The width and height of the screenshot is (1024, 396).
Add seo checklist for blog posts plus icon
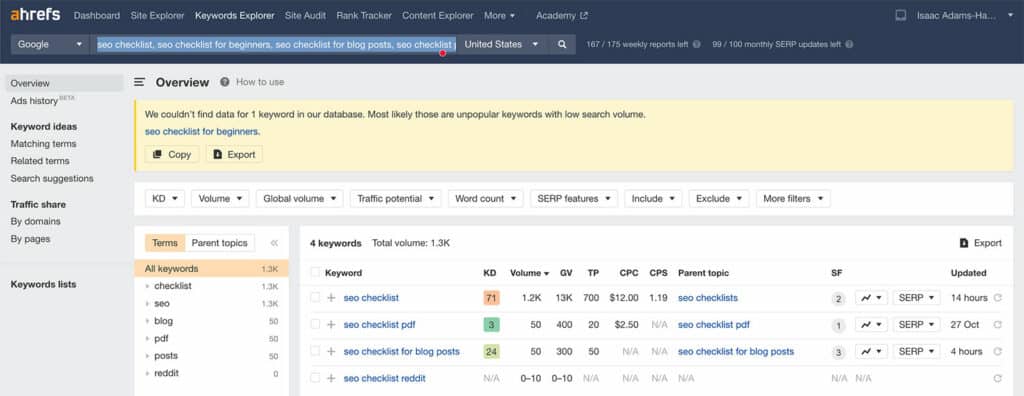[331, 352]
